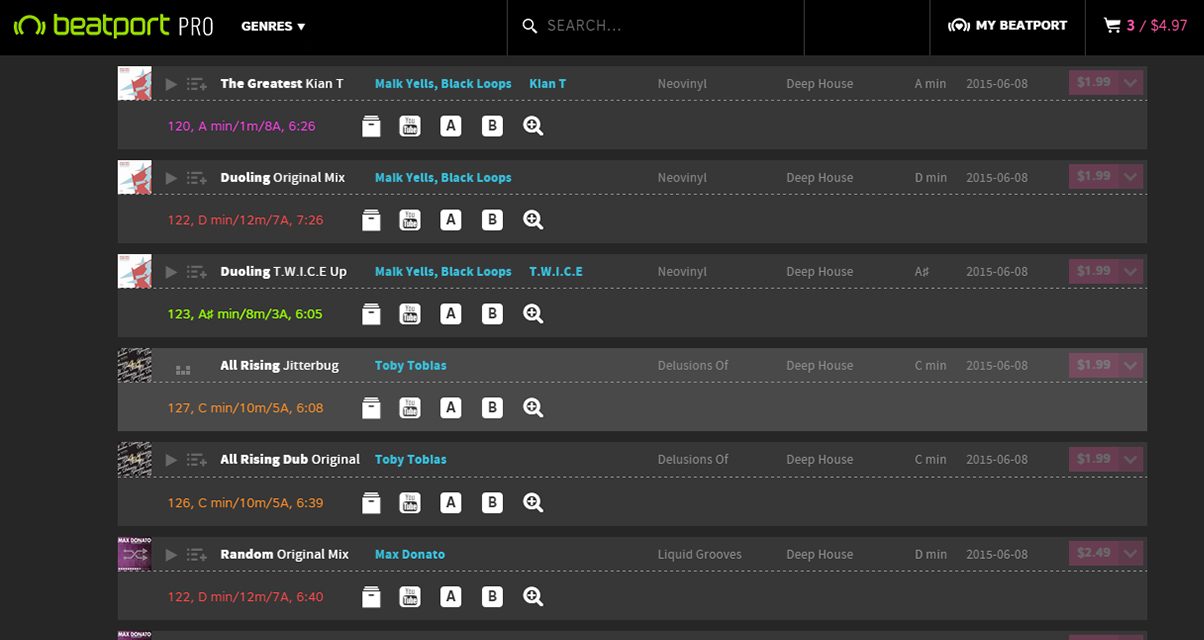Zoom into the waveform of All Rising Dub Original

click(533, 502)
